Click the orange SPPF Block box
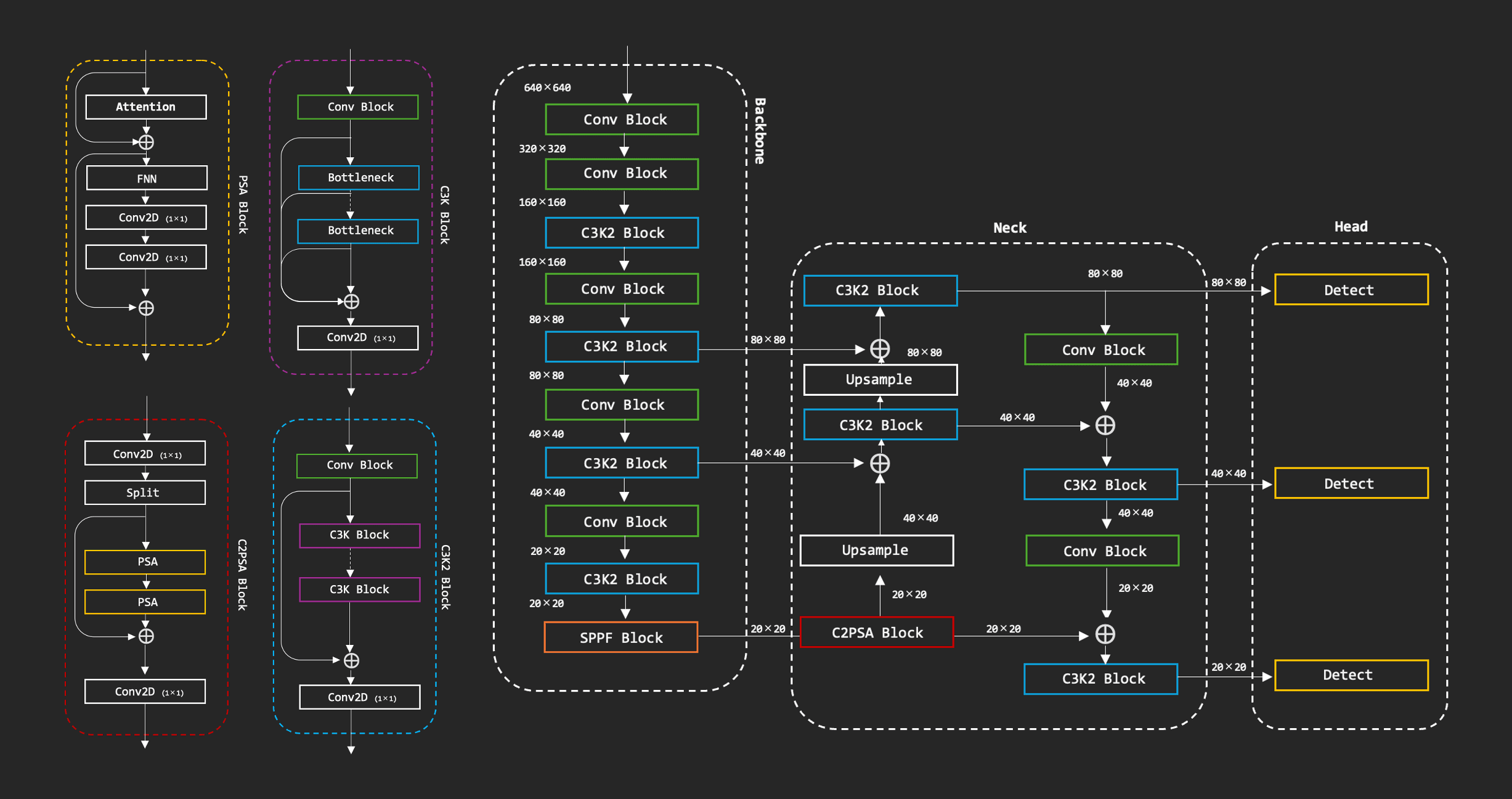This screenshot has width=1512, height=799. (x=620, y=637)
